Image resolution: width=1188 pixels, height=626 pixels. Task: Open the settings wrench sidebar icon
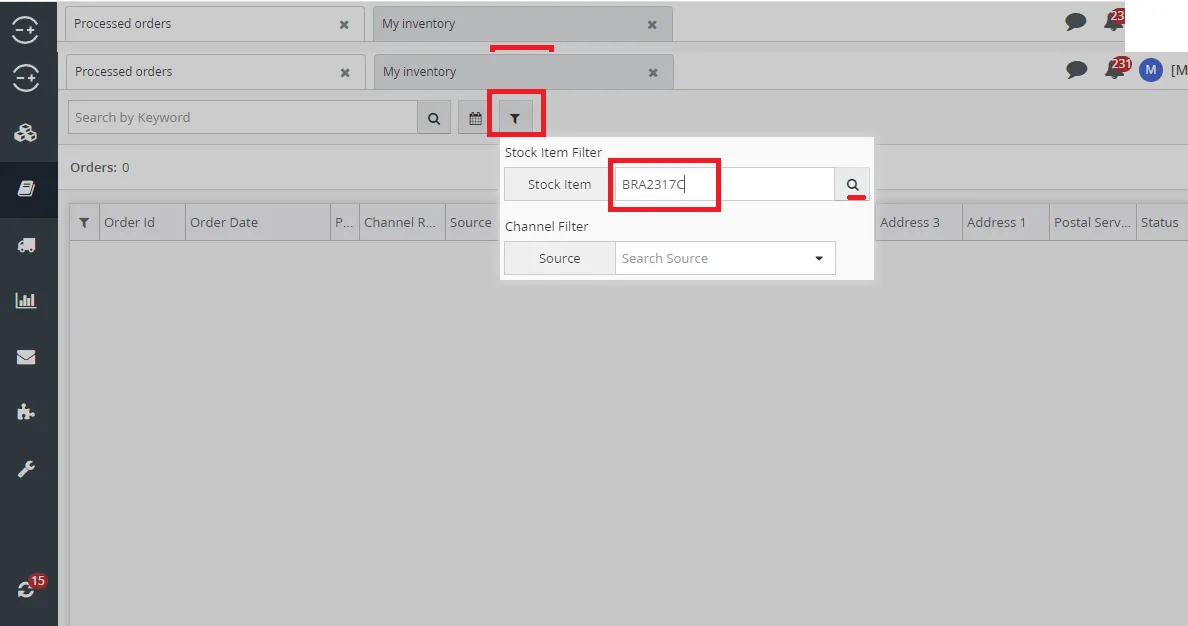pos(26,468)
